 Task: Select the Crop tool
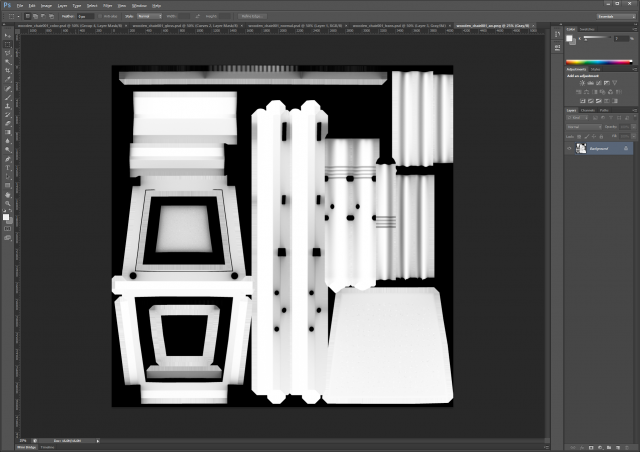point(7,71)
